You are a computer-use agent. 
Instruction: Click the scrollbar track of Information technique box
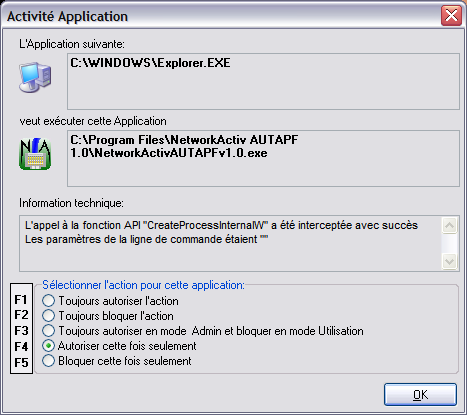pos(449,243)
